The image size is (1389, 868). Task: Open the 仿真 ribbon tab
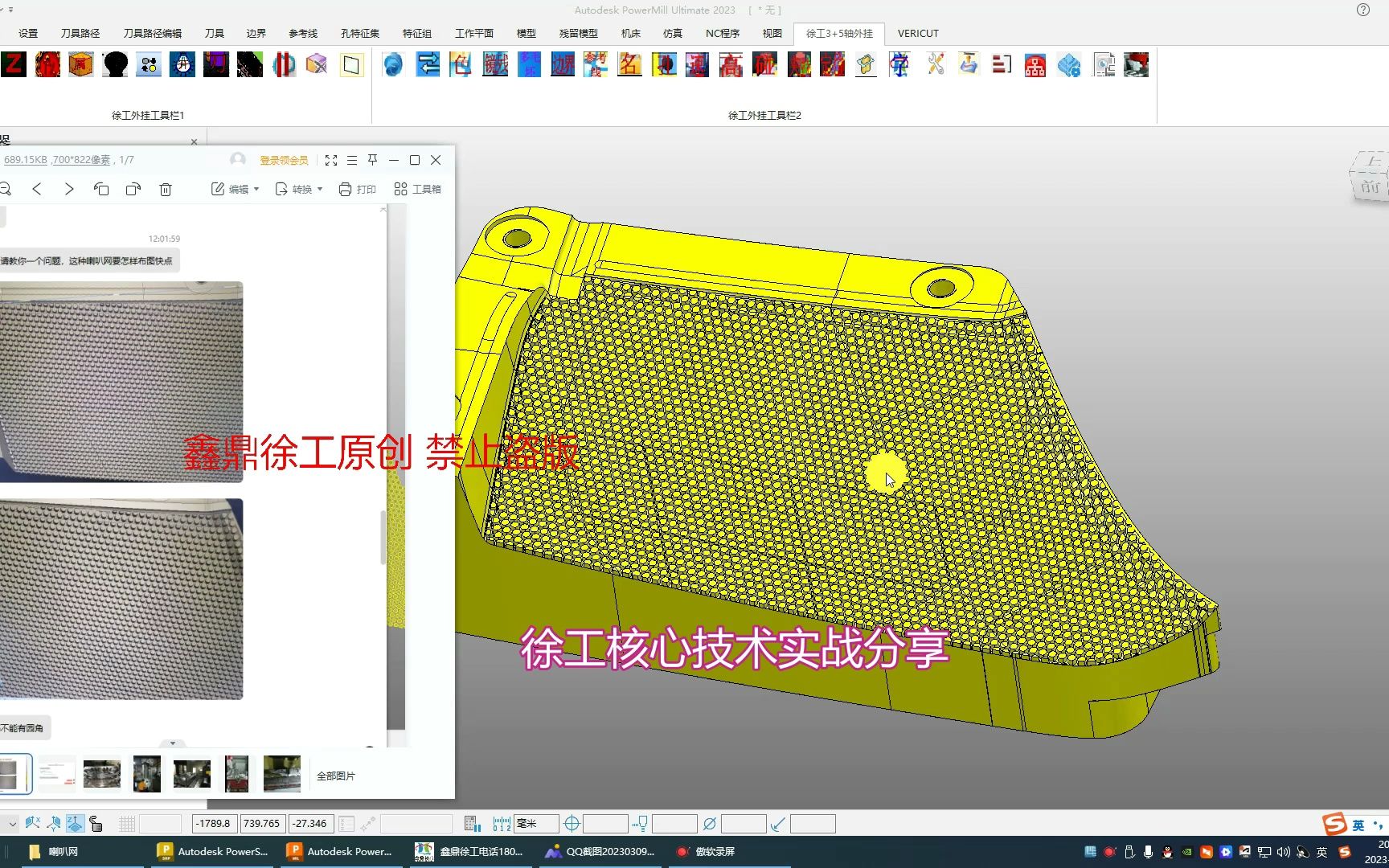click(x=673, y=33)
